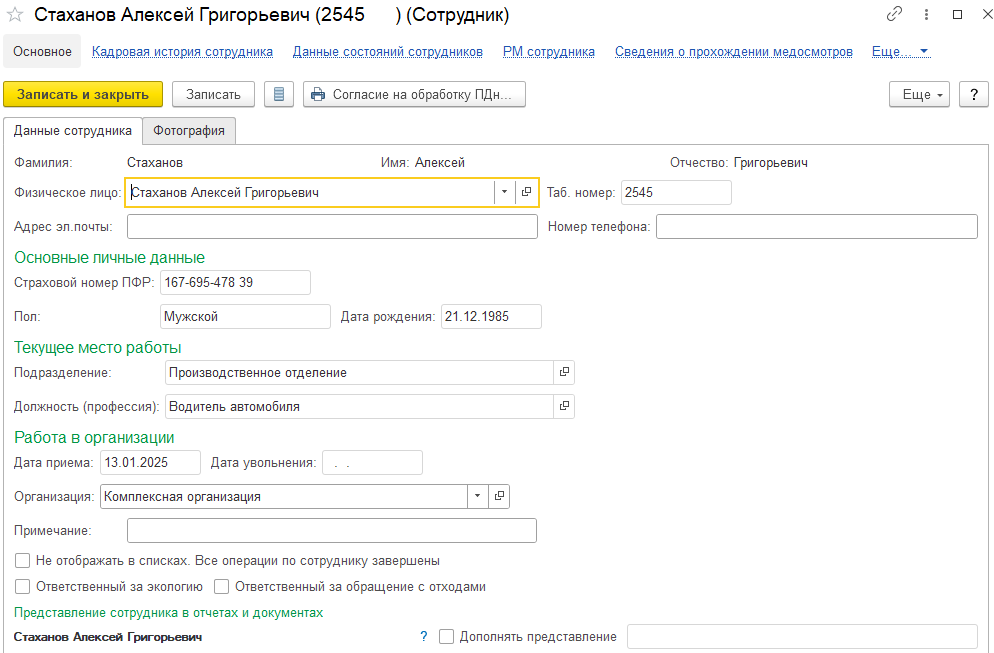This screenshot has width=994, height=653.
Task: Toggle 'Ответственный за обращение с отходами'
Action: coord(222,587)
